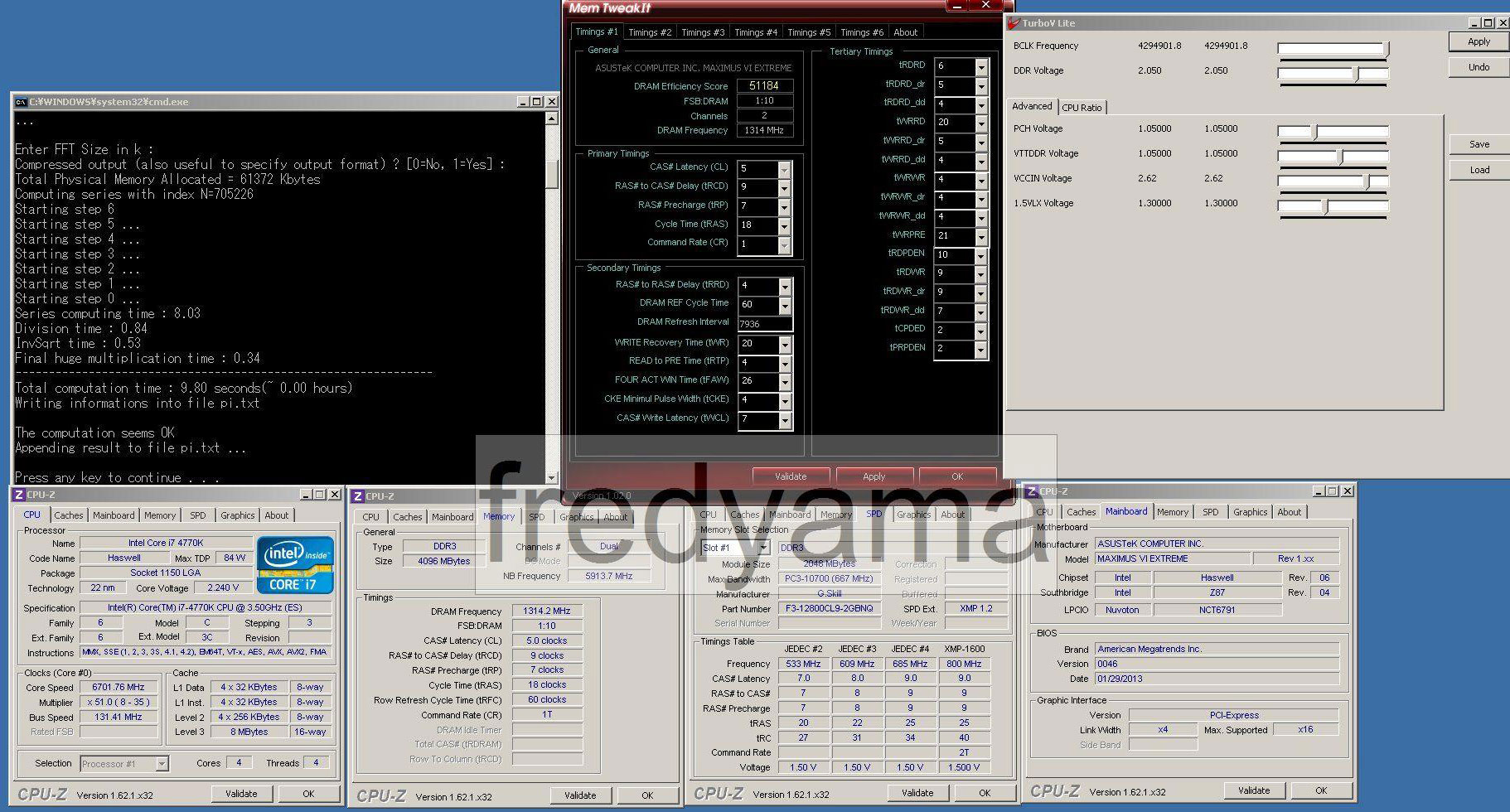Expand the tPRPDEN dropdown

pyautogui.click(x=981, y=349)
